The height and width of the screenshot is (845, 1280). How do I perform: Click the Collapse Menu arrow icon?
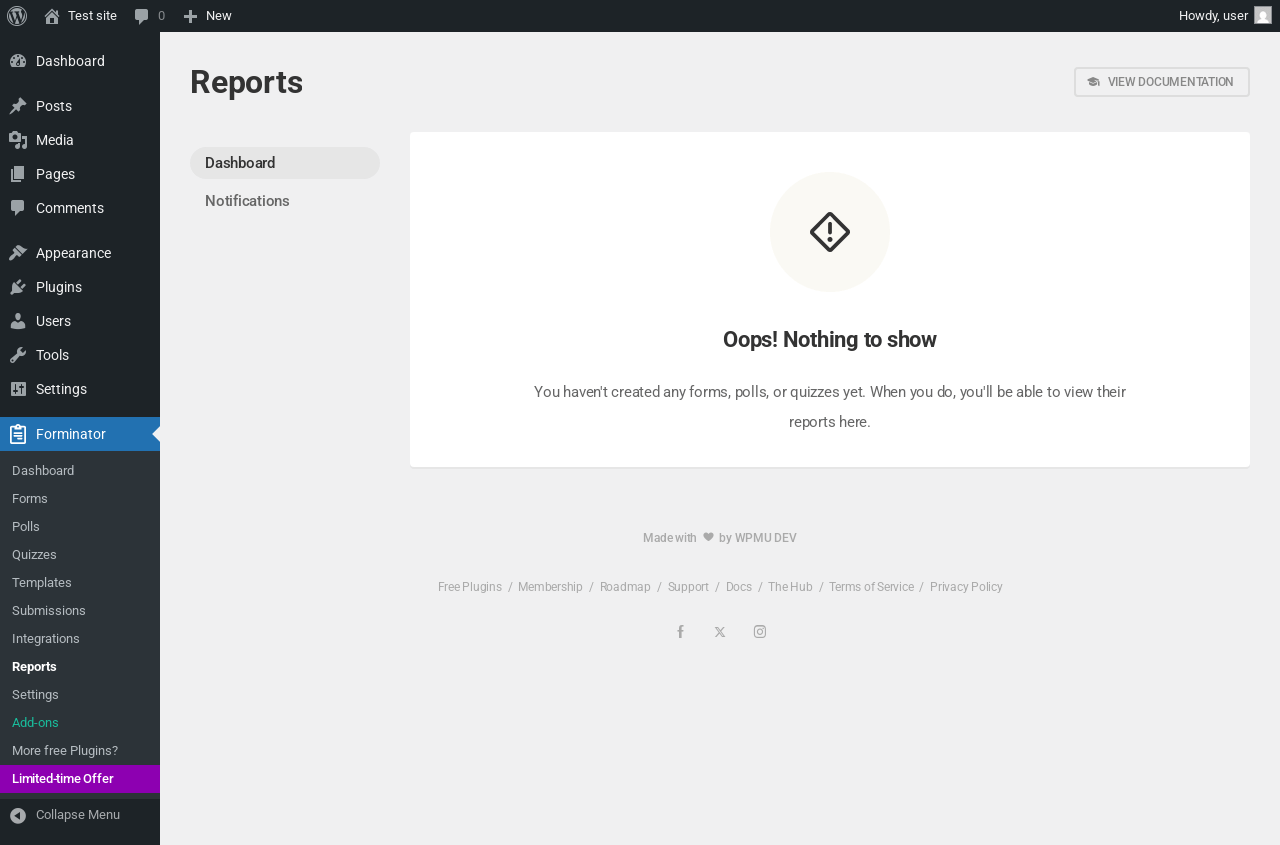(x=18, y=815)
